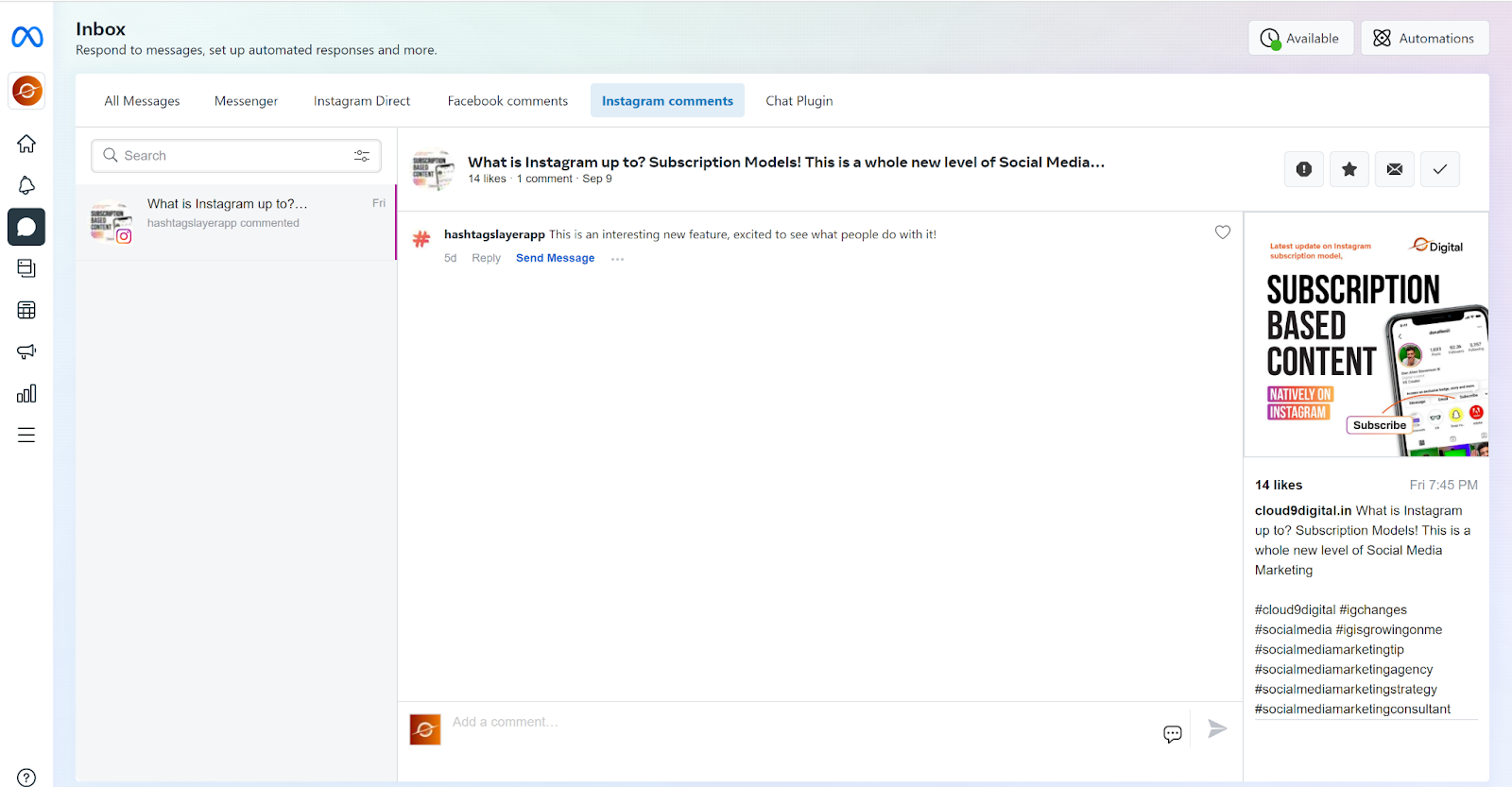Click the Meta logo icon
Screen dimensions: 1512x787
click(26, 37)
